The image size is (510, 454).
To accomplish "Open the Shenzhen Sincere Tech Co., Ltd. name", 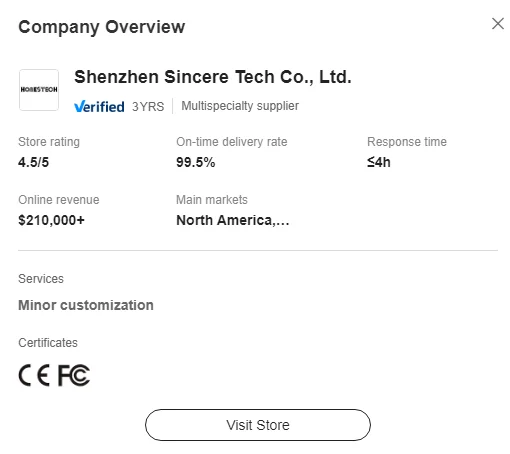I will point(213,77).
